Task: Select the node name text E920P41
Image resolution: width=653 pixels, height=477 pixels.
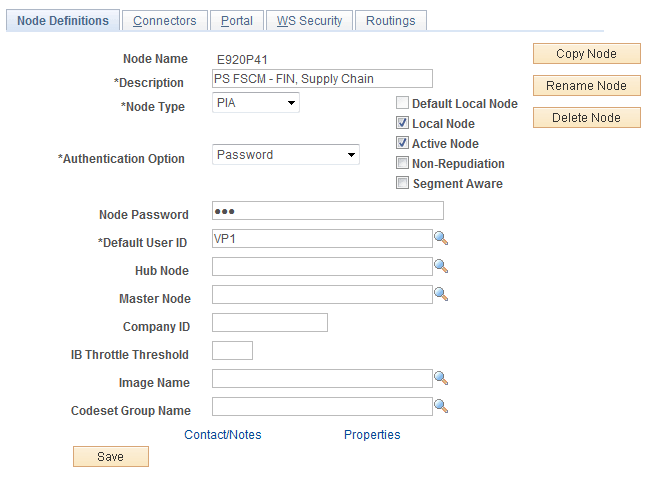Action: pyautogui.click(x=242, y=60)
